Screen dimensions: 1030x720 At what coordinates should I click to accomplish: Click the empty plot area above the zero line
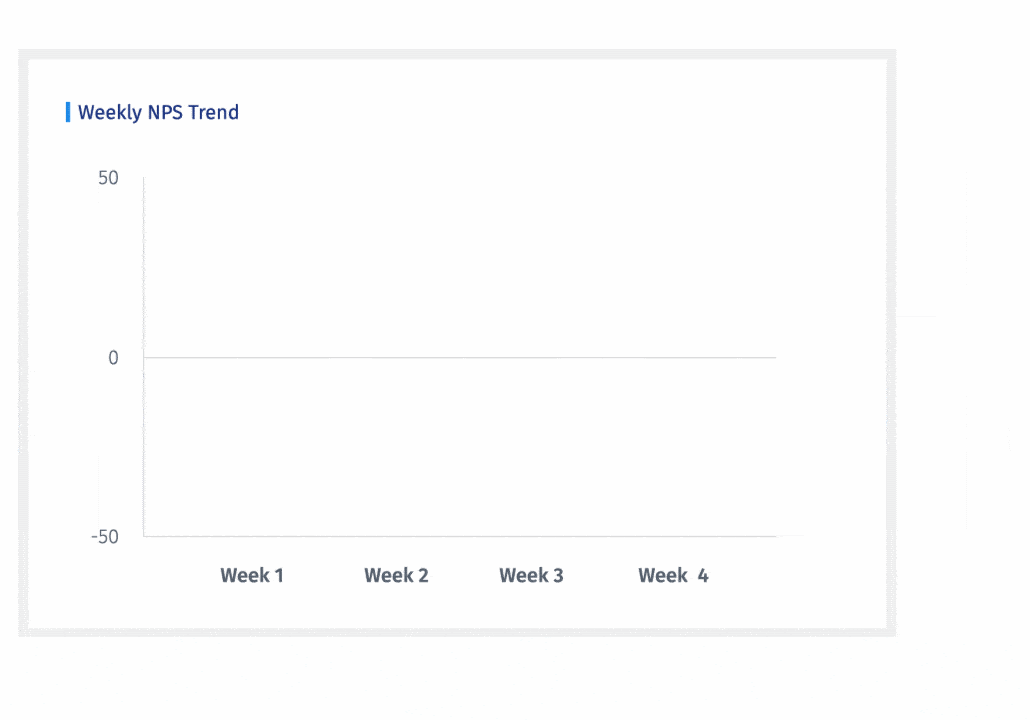[460, 267]
